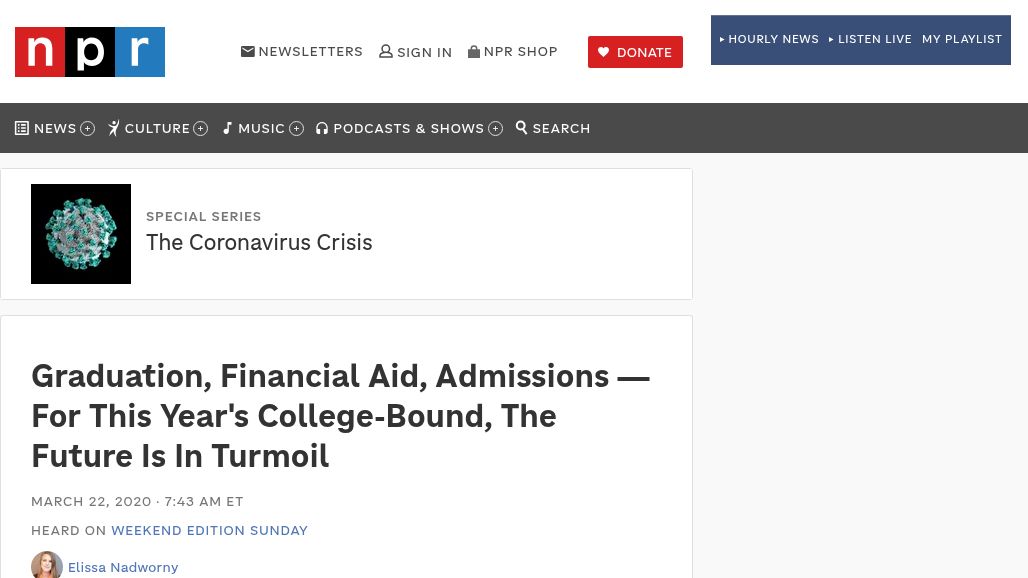The width and height of the screenshot is (1028, 578).
Task: Expand the News menu plus button
Action: [88, 128]
